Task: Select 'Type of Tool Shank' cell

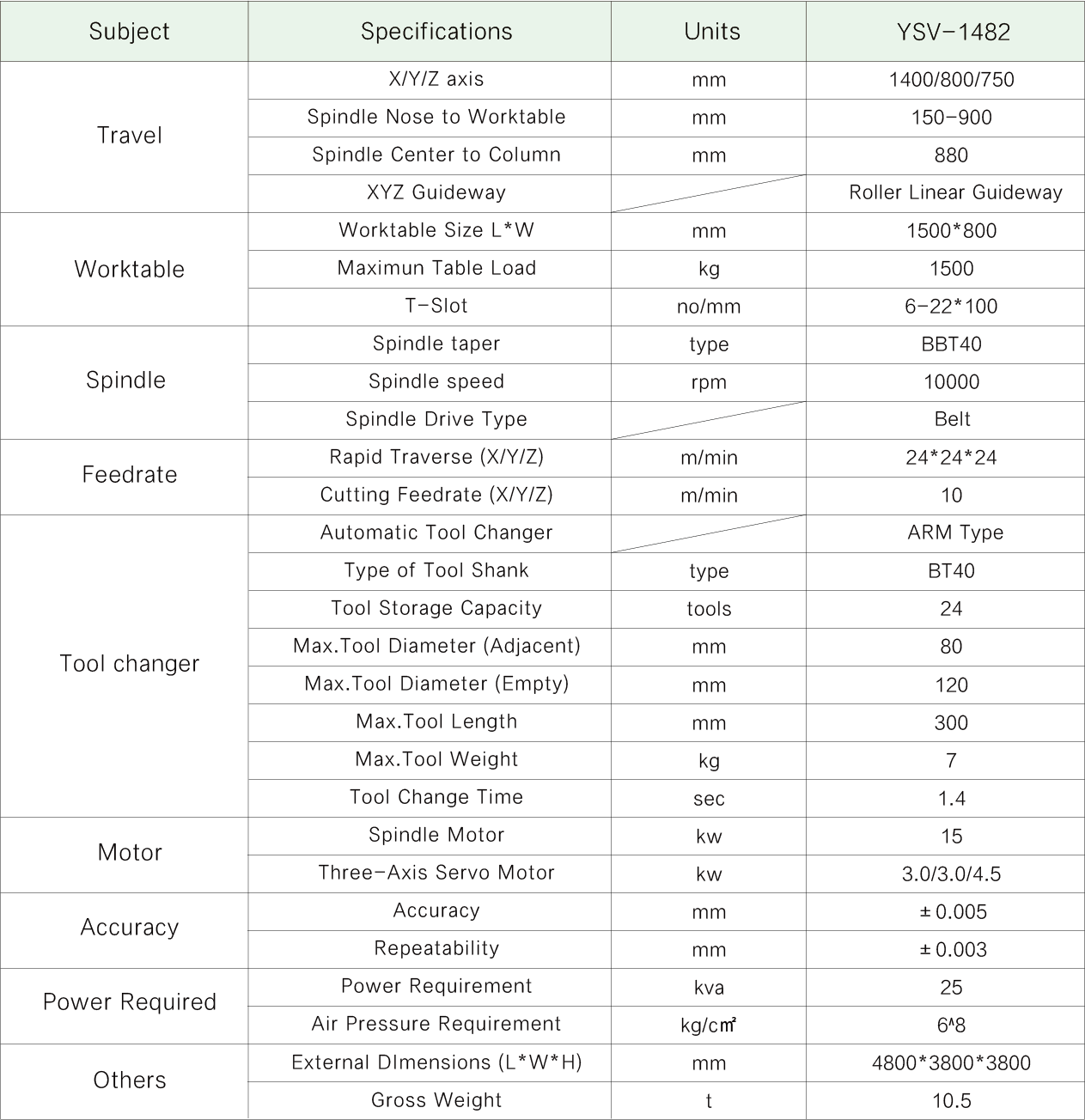Action: (430, 571)
